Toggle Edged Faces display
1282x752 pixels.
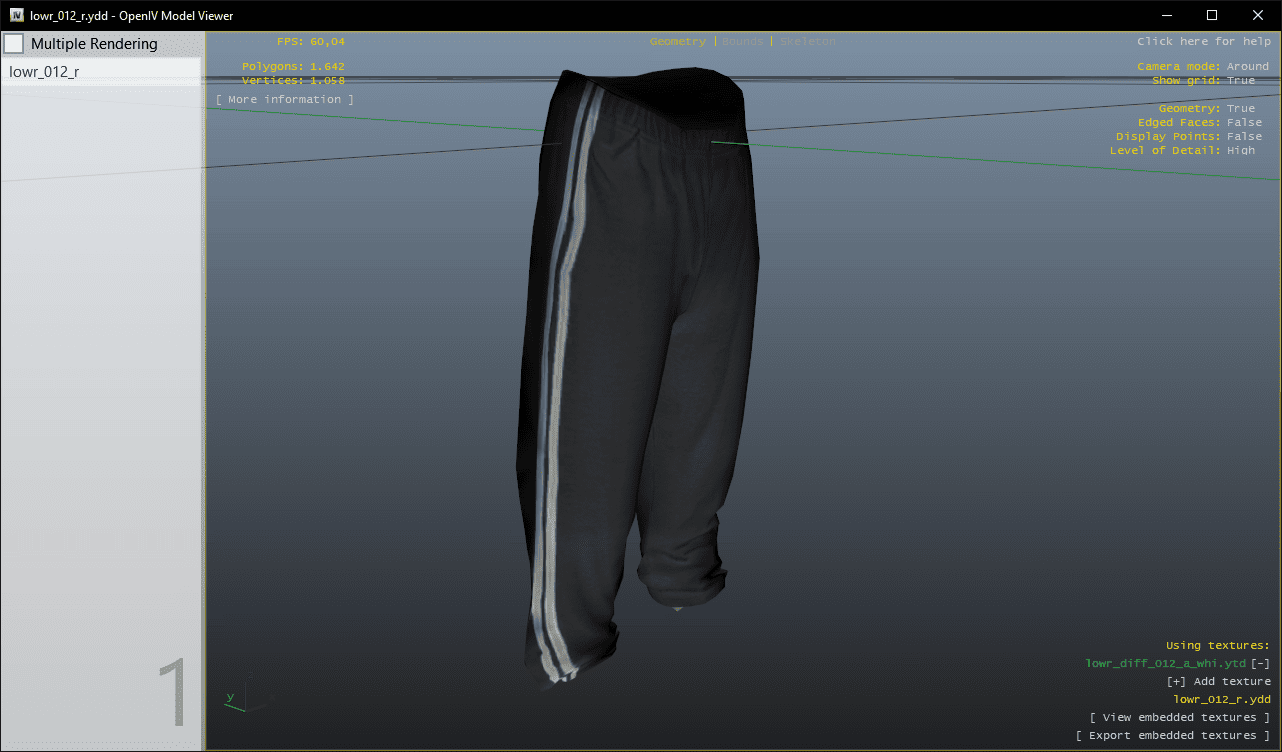pyautogui.click(x=1244, y=122)
